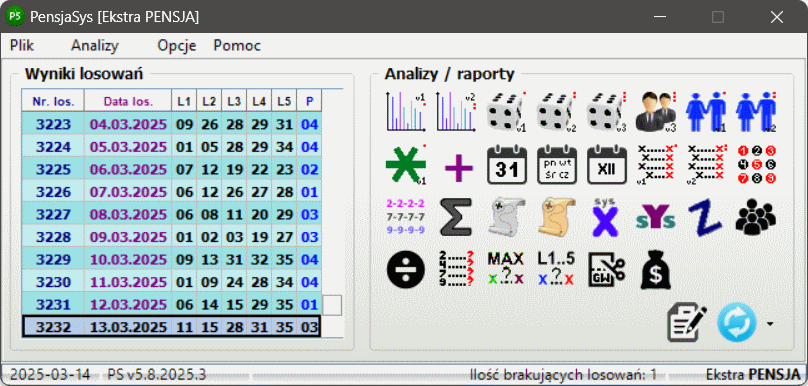The height and width of the screenshot is (386, 808).
Task: Open the weekday calendar pn wt analysis
Action: (x=557, y=165)
